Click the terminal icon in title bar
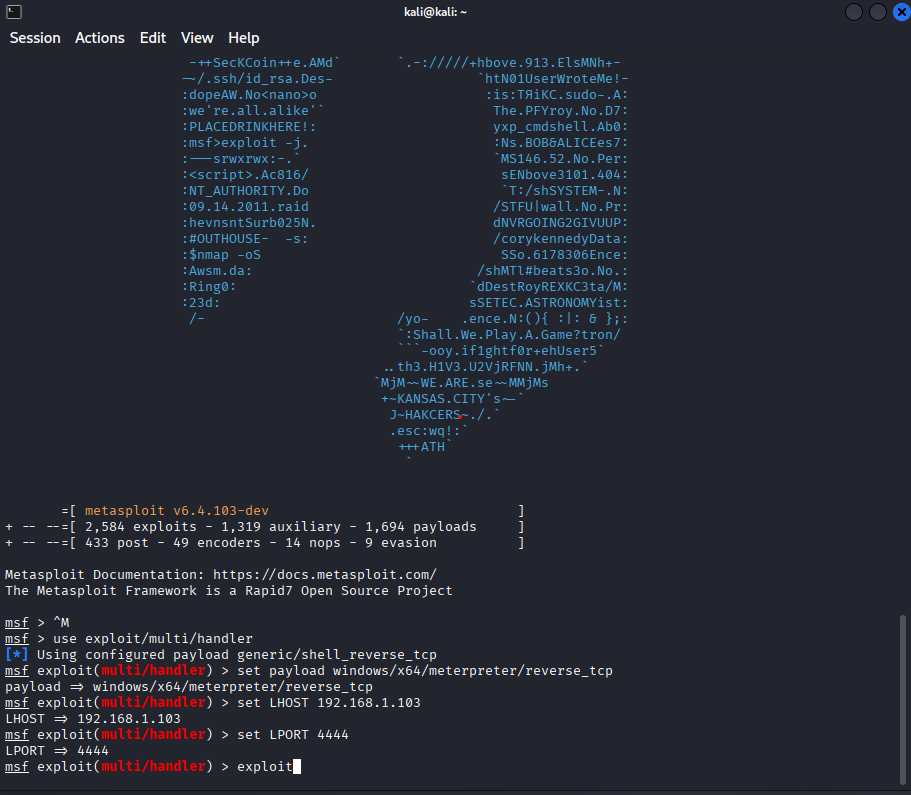 point(14,12)
